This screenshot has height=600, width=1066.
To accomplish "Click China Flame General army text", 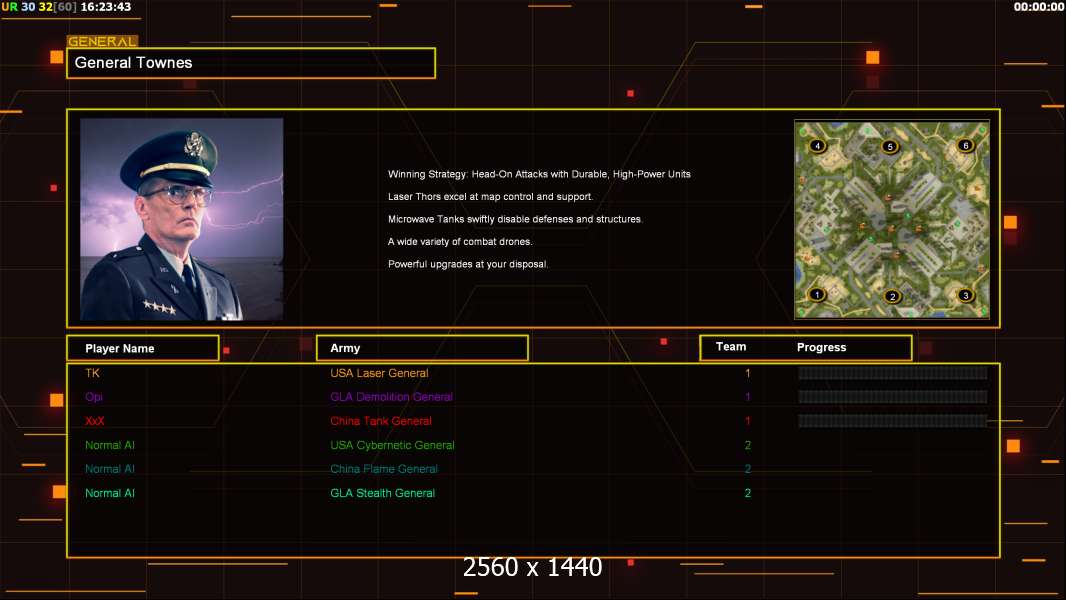I will pos(384,469).
